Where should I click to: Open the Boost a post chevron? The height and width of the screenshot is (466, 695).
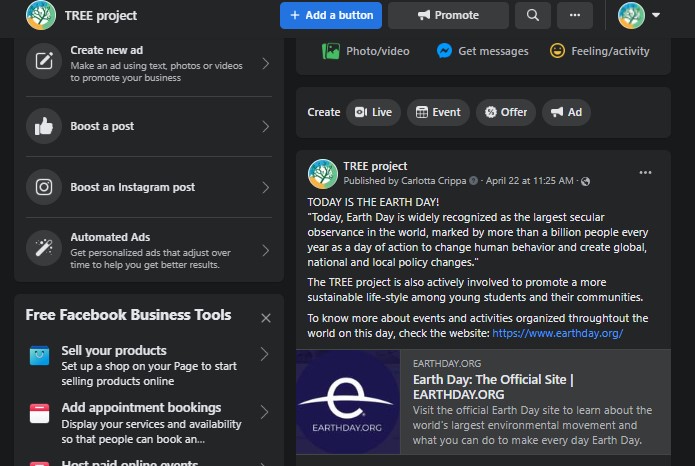[x=266, y=126]
